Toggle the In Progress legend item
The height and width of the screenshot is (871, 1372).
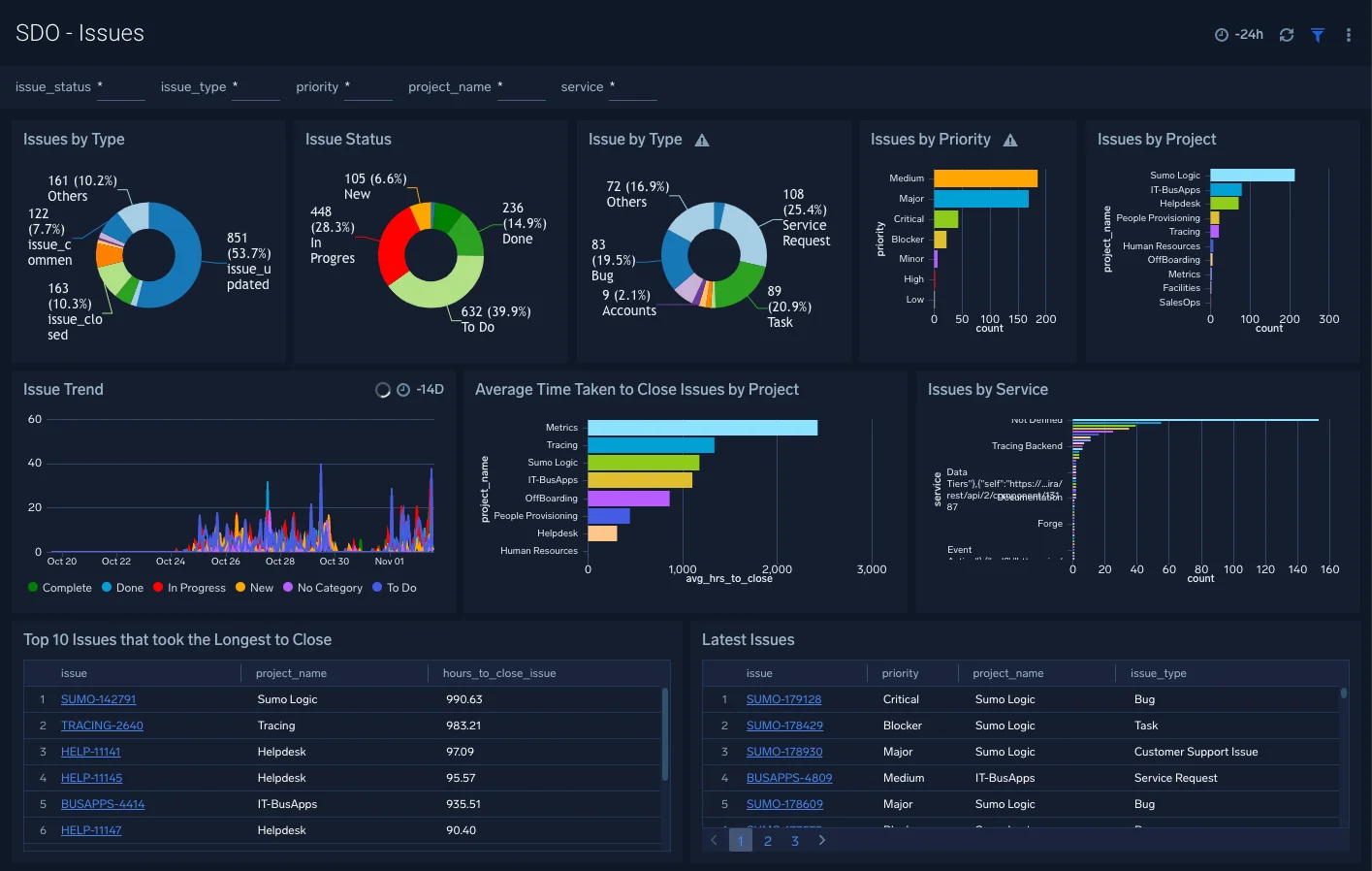[190, 588]
